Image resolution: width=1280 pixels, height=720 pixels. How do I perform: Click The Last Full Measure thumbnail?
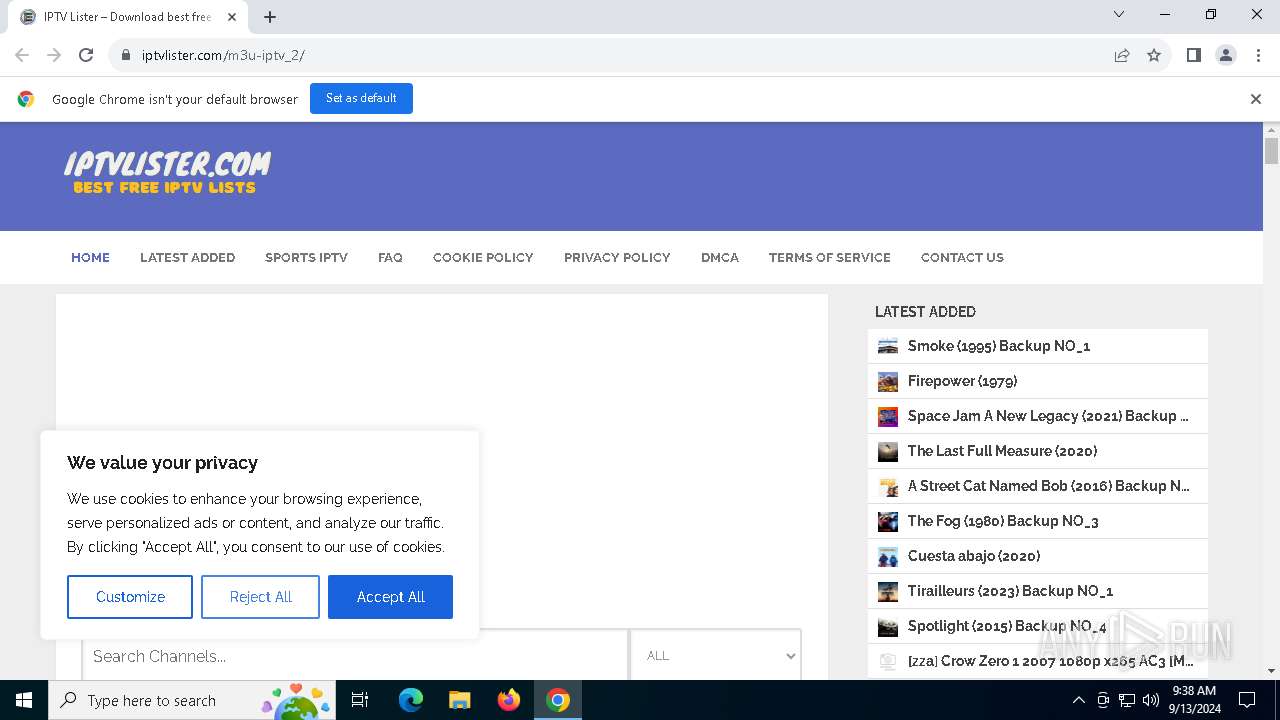[x=888, y=451]
